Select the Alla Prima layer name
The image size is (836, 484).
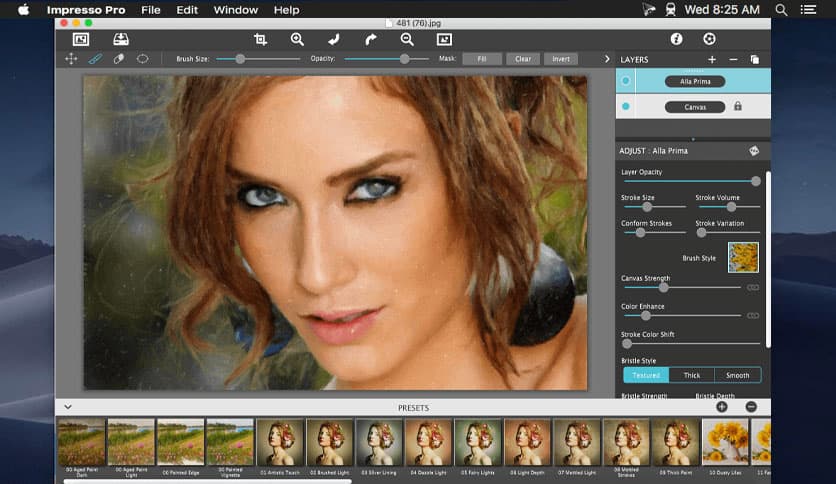pos(695,82)
